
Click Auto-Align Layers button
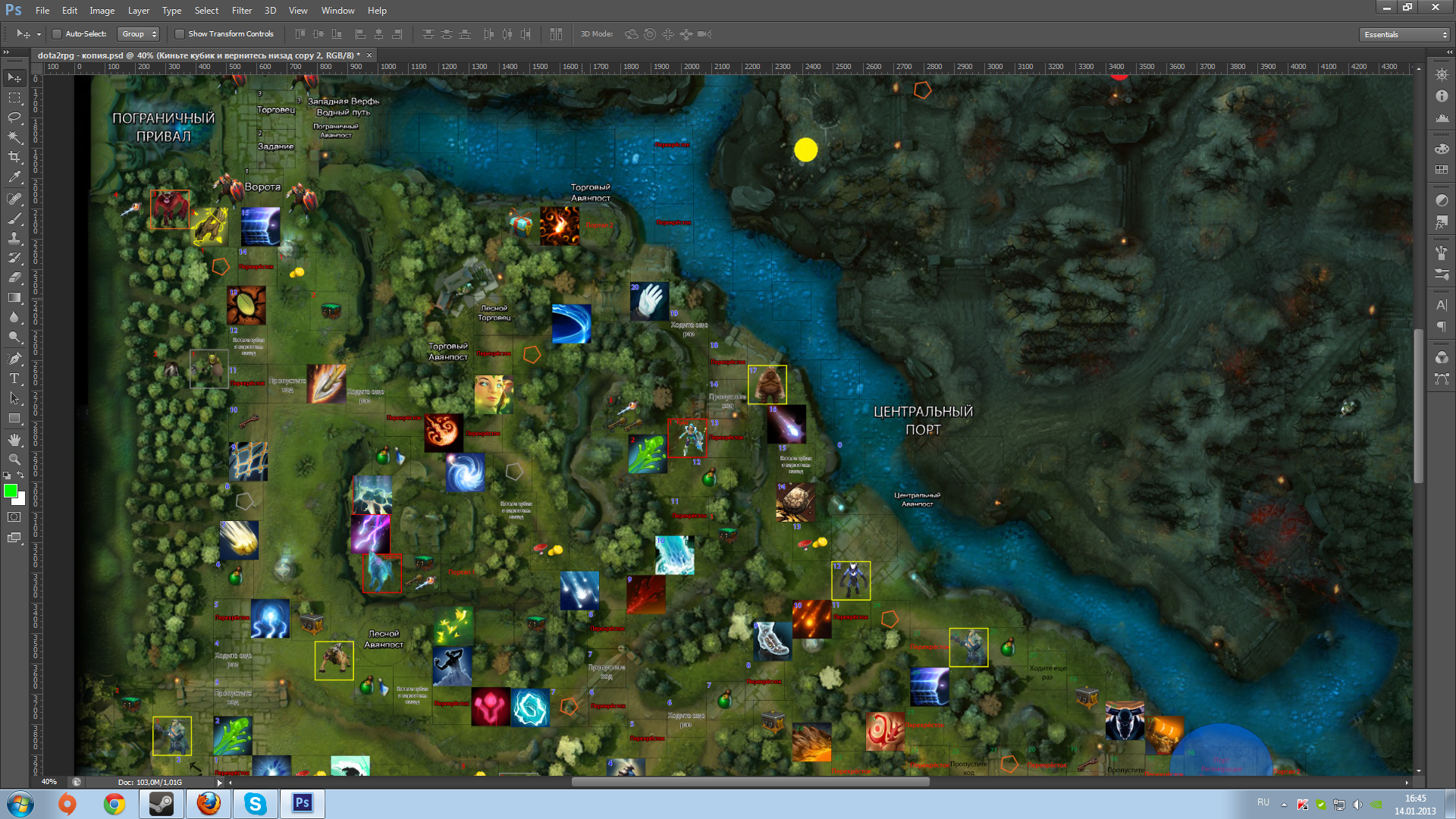pos(556,34)
